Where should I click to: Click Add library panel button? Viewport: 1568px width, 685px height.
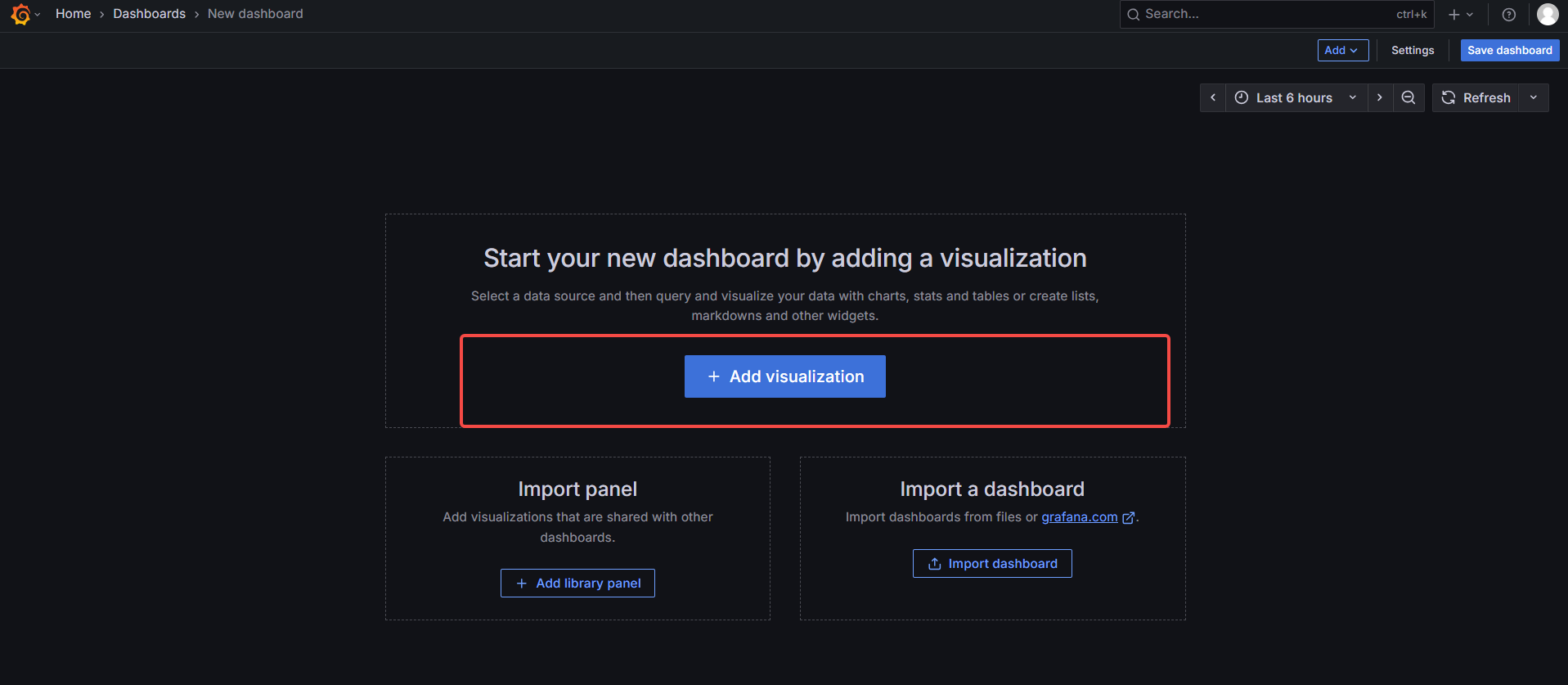(577, 583)
